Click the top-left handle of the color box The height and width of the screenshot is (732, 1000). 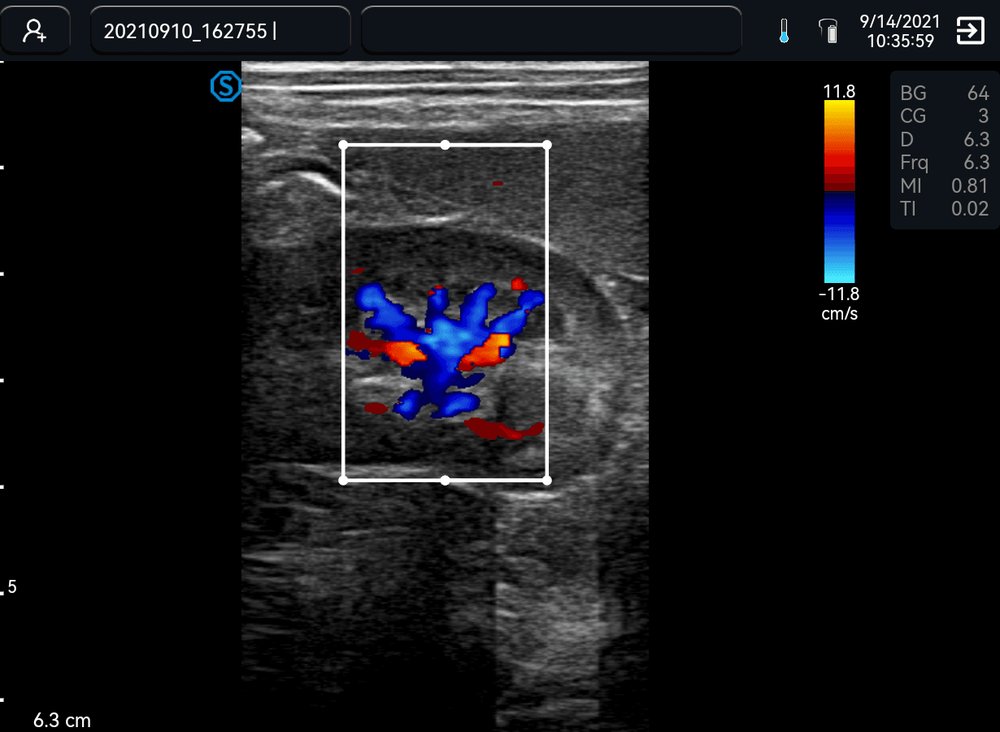click(343, 145)
